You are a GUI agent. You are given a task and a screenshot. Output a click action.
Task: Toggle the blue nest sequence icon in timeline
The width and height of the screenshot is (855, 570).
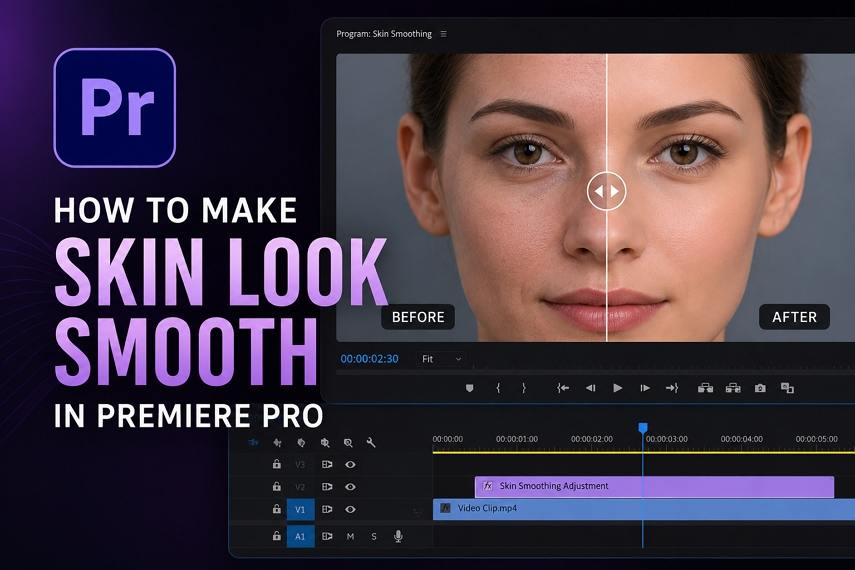(253, 442)
